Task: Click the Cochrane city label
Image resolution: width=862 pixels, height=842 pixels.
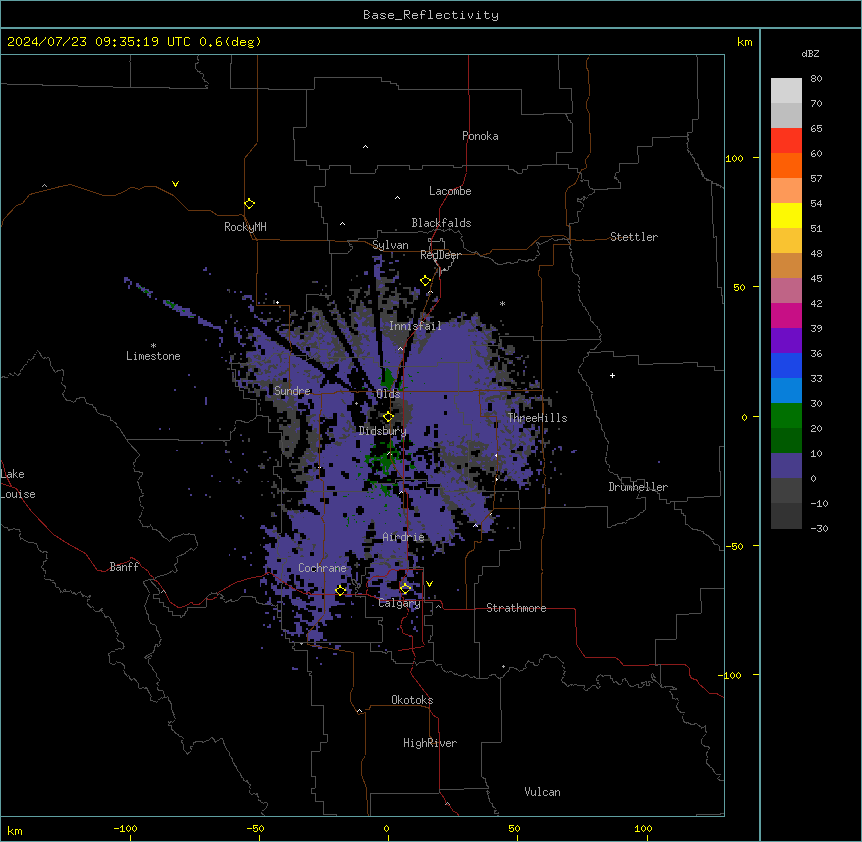Action: click(x=322, y=568)
